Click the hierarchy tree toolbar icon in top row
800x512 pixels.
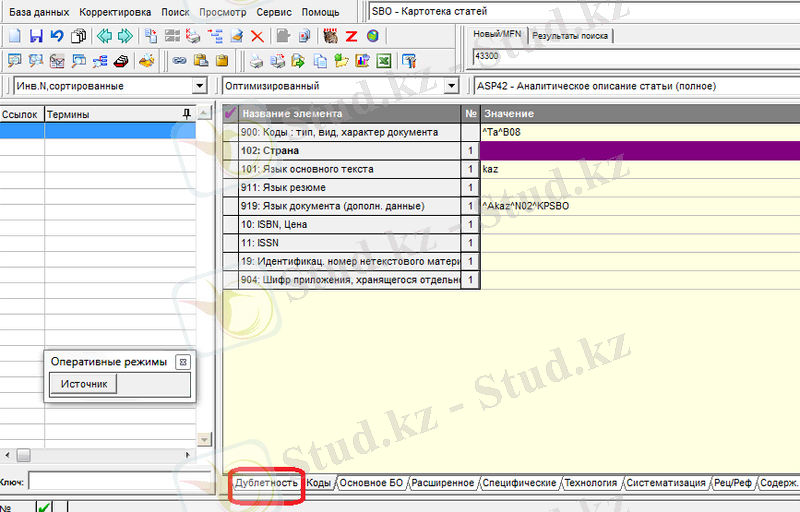point(215,36)
